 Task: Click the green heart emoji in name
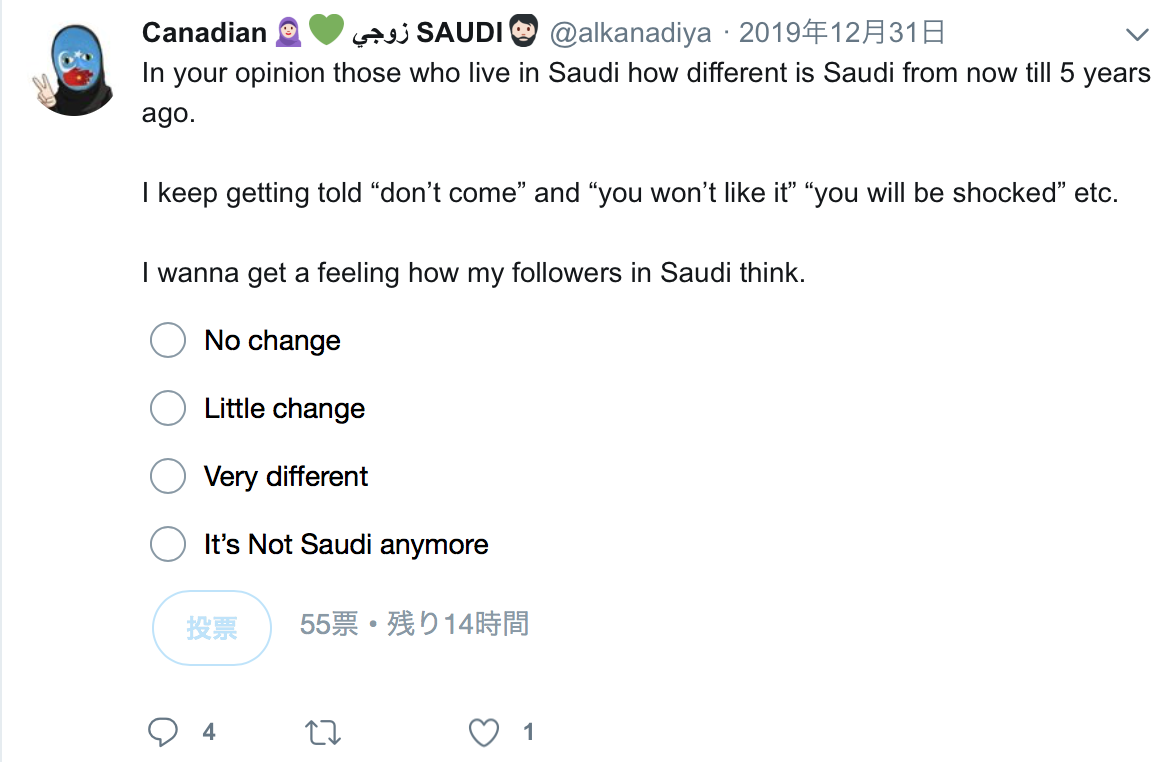tap(326, 32)
